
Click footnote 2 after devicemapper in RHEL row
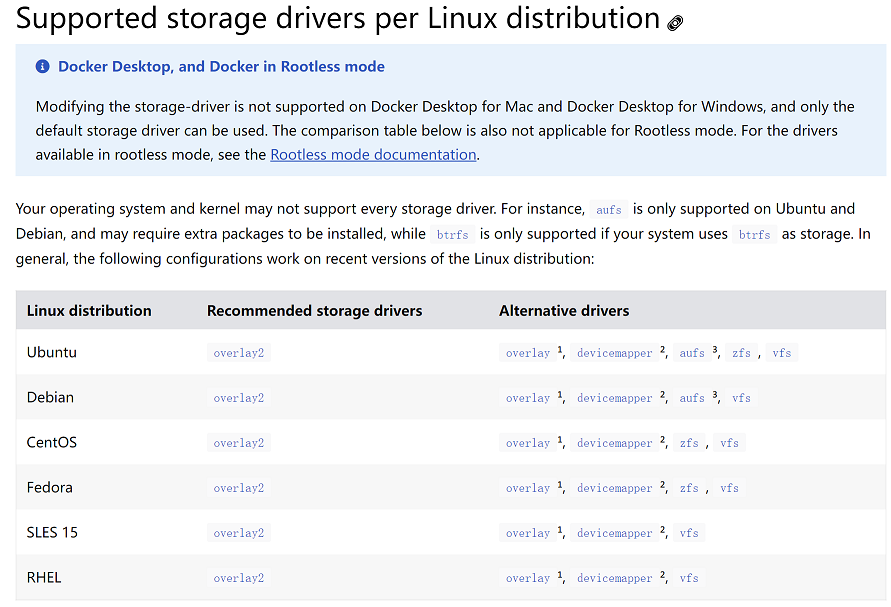click(x=663, y=575)
